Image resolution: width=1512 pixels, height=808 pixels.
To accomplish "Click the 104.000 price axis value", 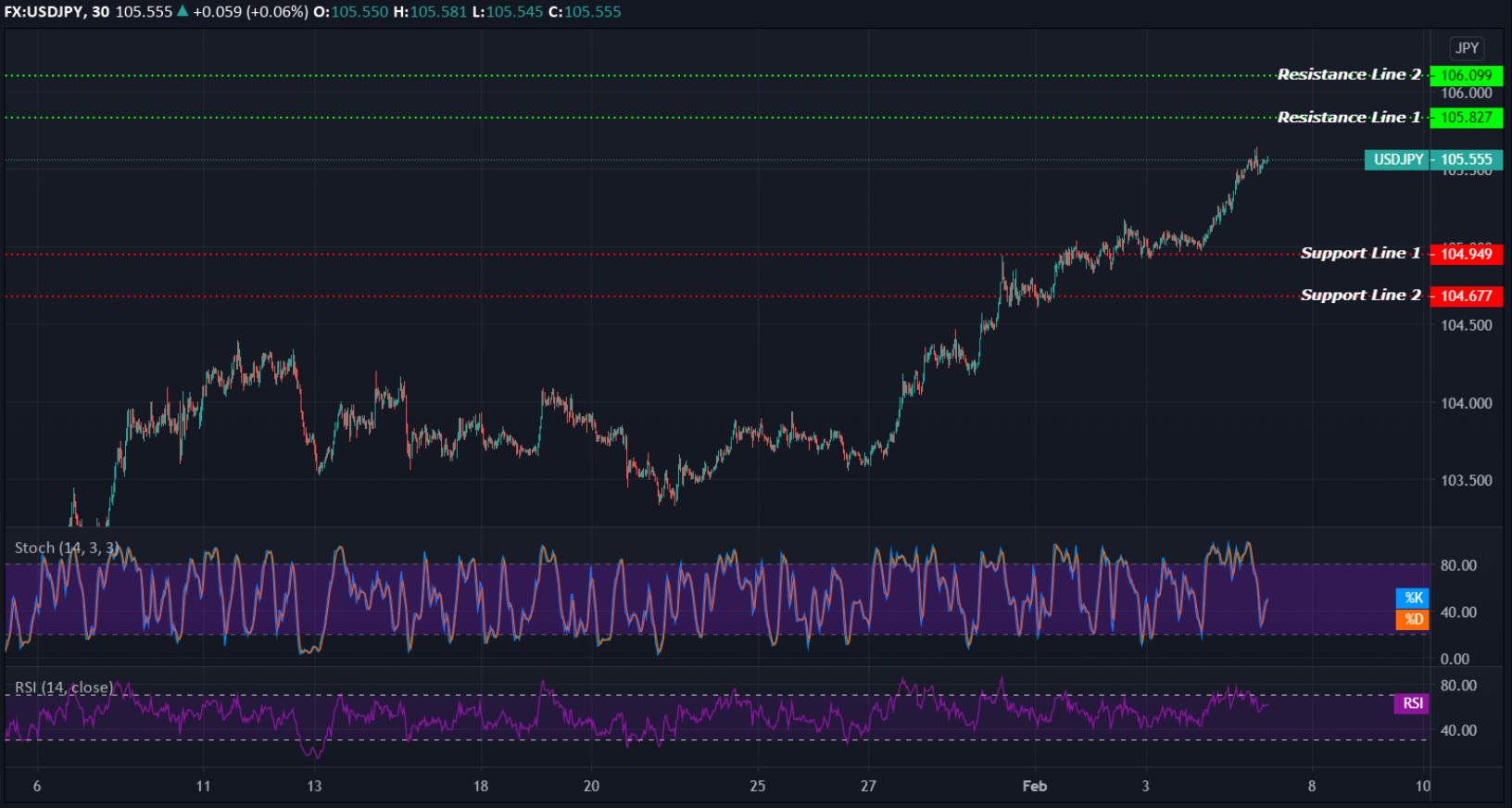I will 1467,403.
